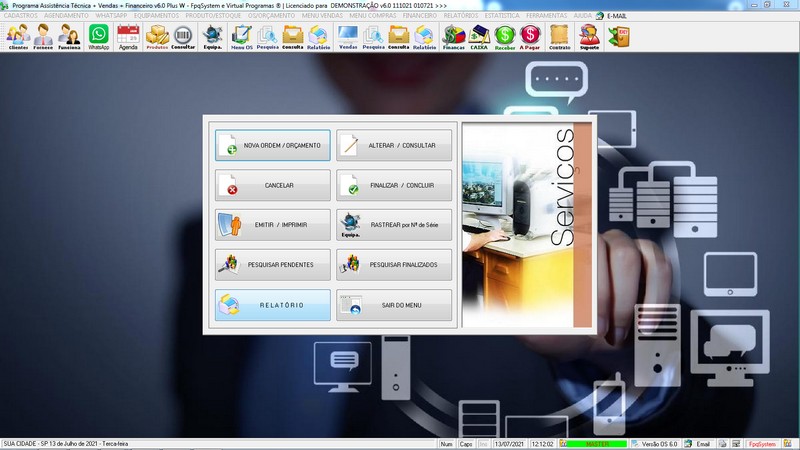The height and width of the screenshot is (450, 800).
Task: Click the Consultar barcode icon
Action: 183,37
